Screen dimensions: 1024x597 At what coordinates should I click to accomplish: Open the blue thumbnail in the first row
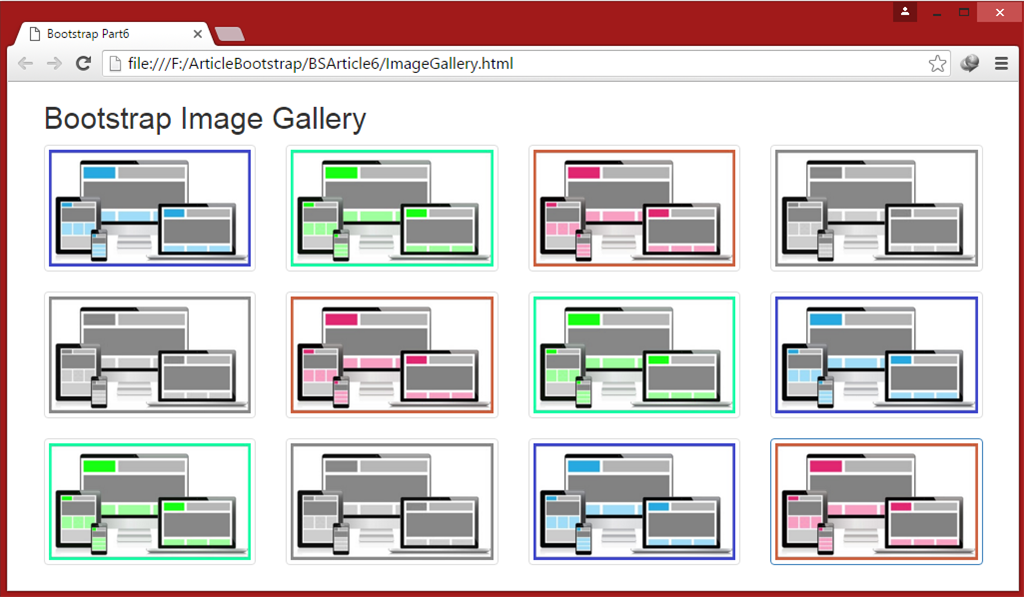(150, 208)
